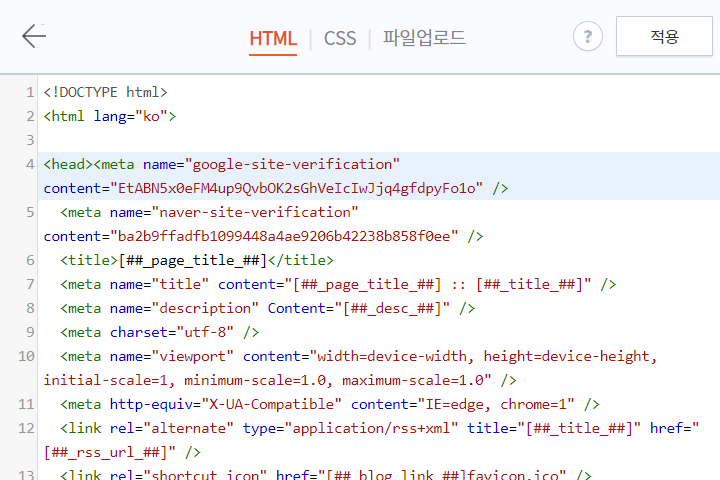Click the [##_desc_##] description content value
720x480 pixels.
coord(393,308)
